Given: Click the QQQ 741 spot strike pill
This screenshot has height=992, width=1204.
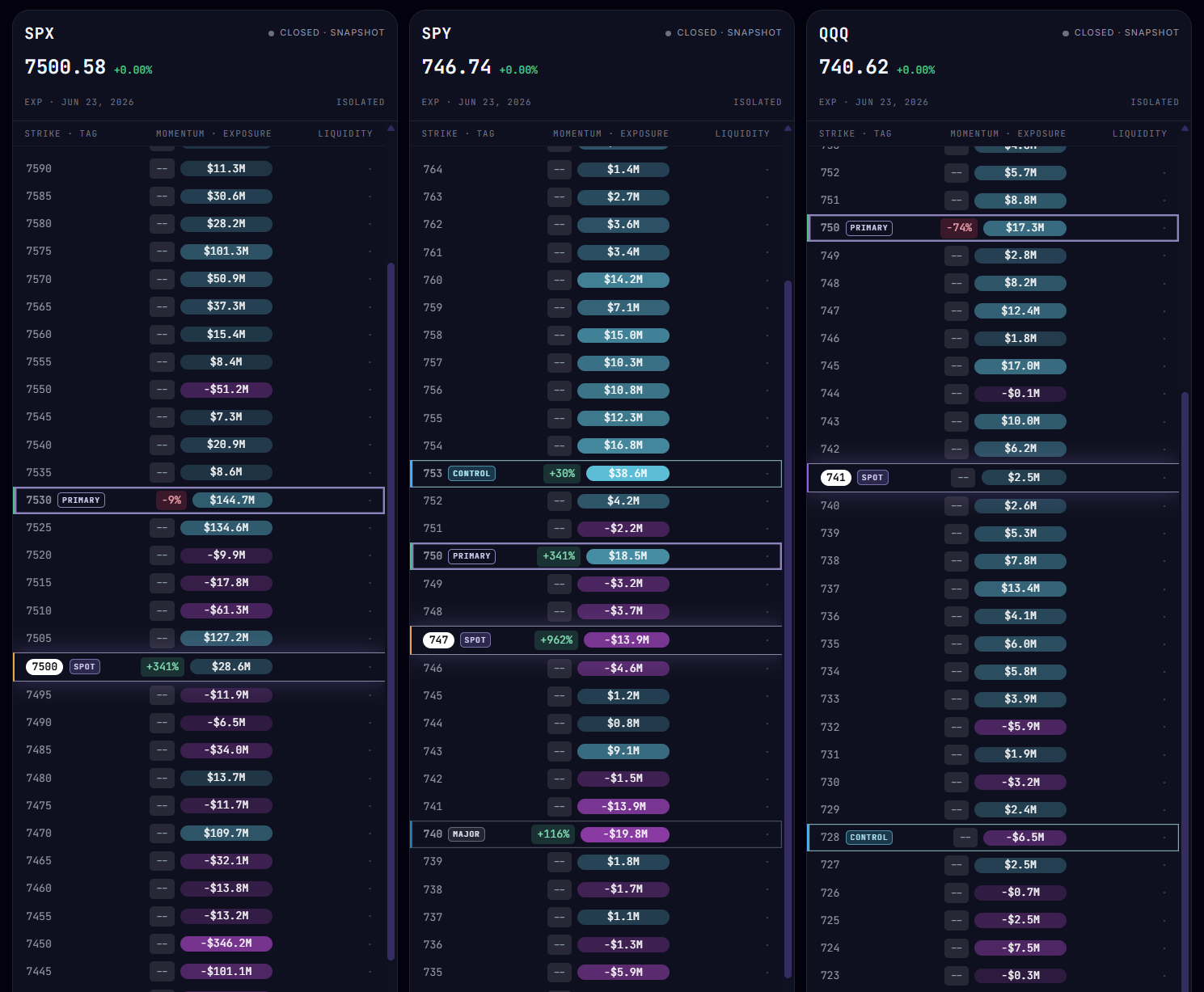Looking at the screenshot, I should [836, 478].
